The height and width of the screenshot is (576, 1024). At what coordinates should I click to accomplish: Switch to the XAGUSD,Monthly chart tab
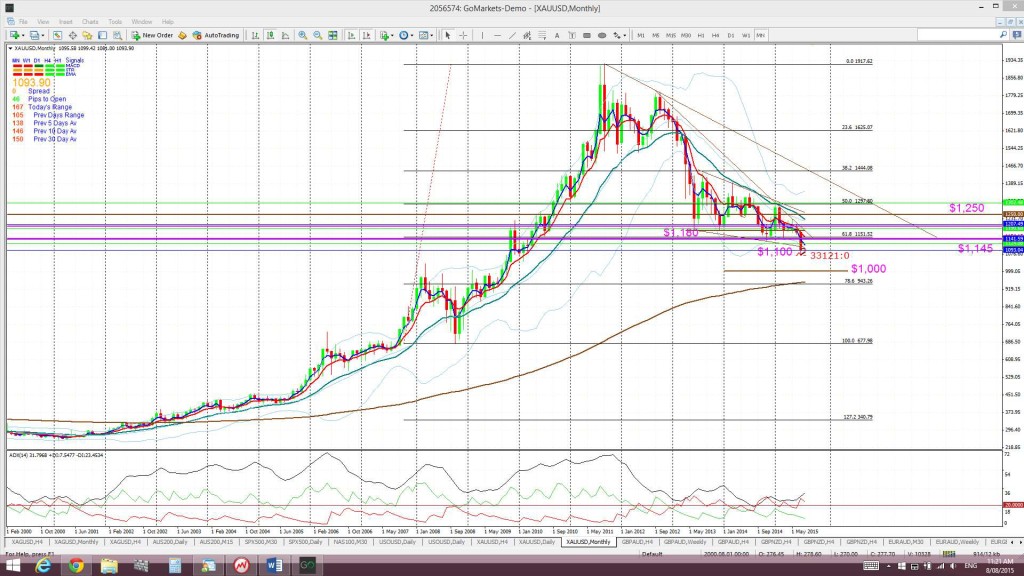(76, 542)
